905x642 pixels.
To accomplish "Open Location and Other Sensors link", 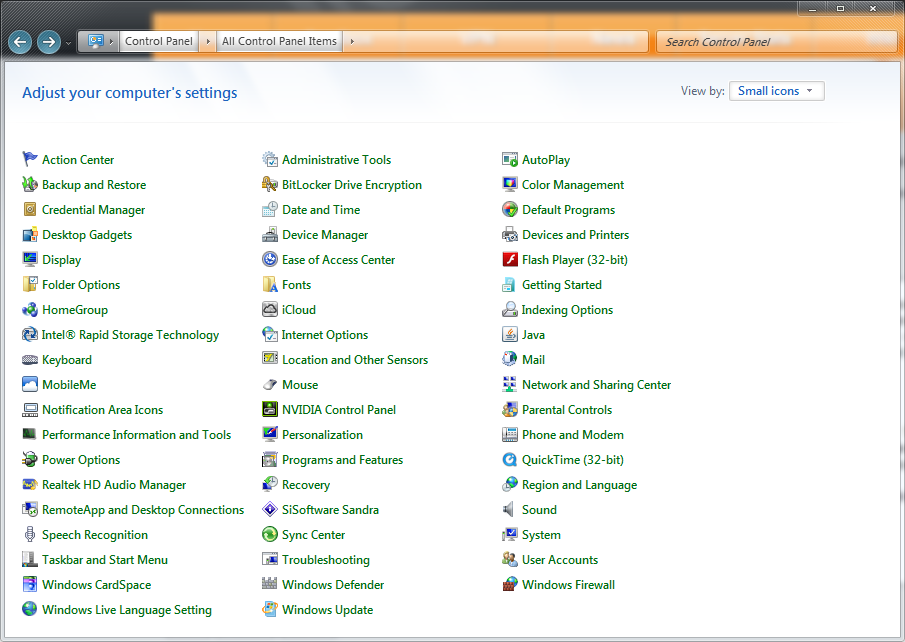I will coord(355,360).
